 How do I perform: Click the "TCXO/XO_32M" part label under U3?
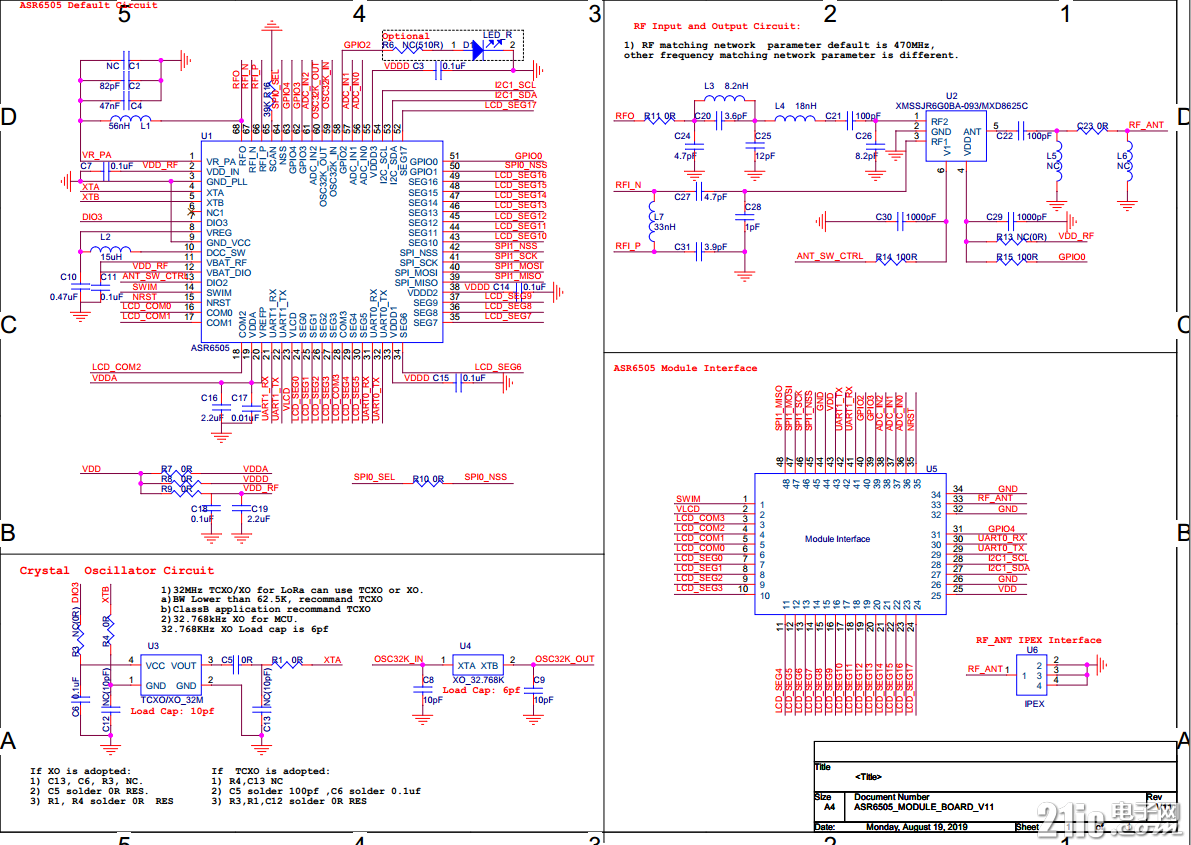pyautogui.click(x=172, y=700)
